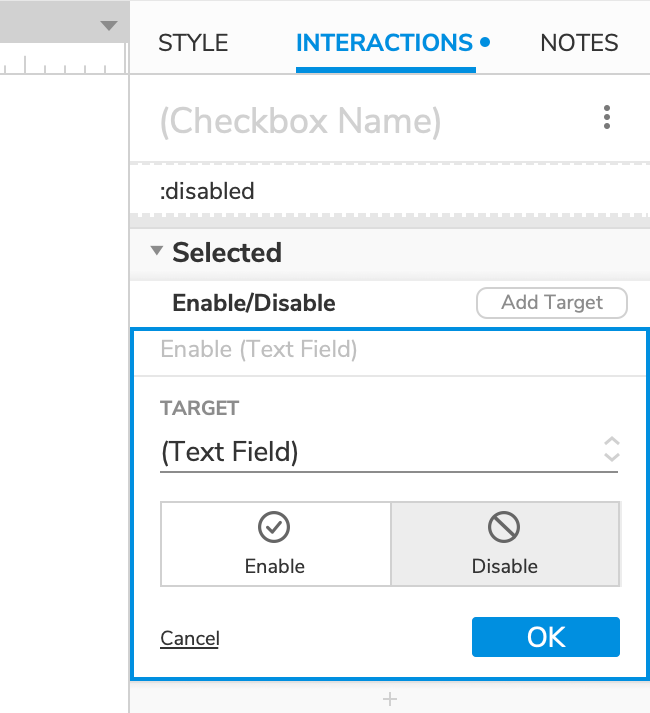Screen dimensions: 650x713
Task: Select the Enable option with checkmark icon
Action: (x=275, y=543)
